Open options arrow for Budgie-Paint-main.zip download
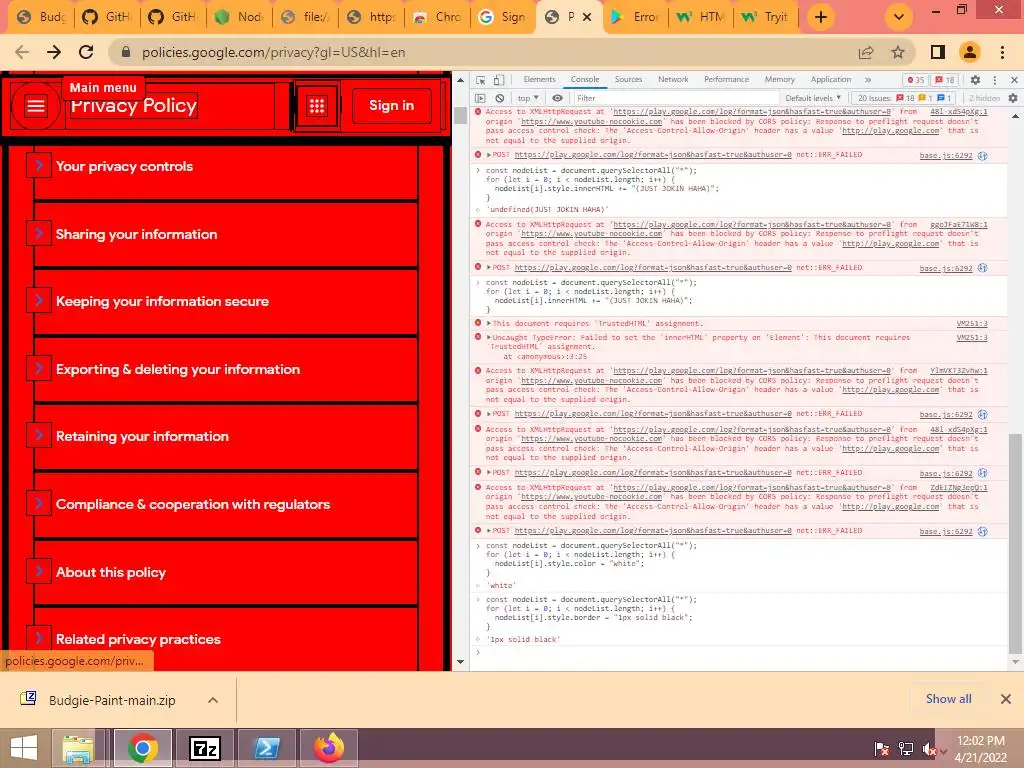Screen dimensions: 1024x768 (213, 700)
